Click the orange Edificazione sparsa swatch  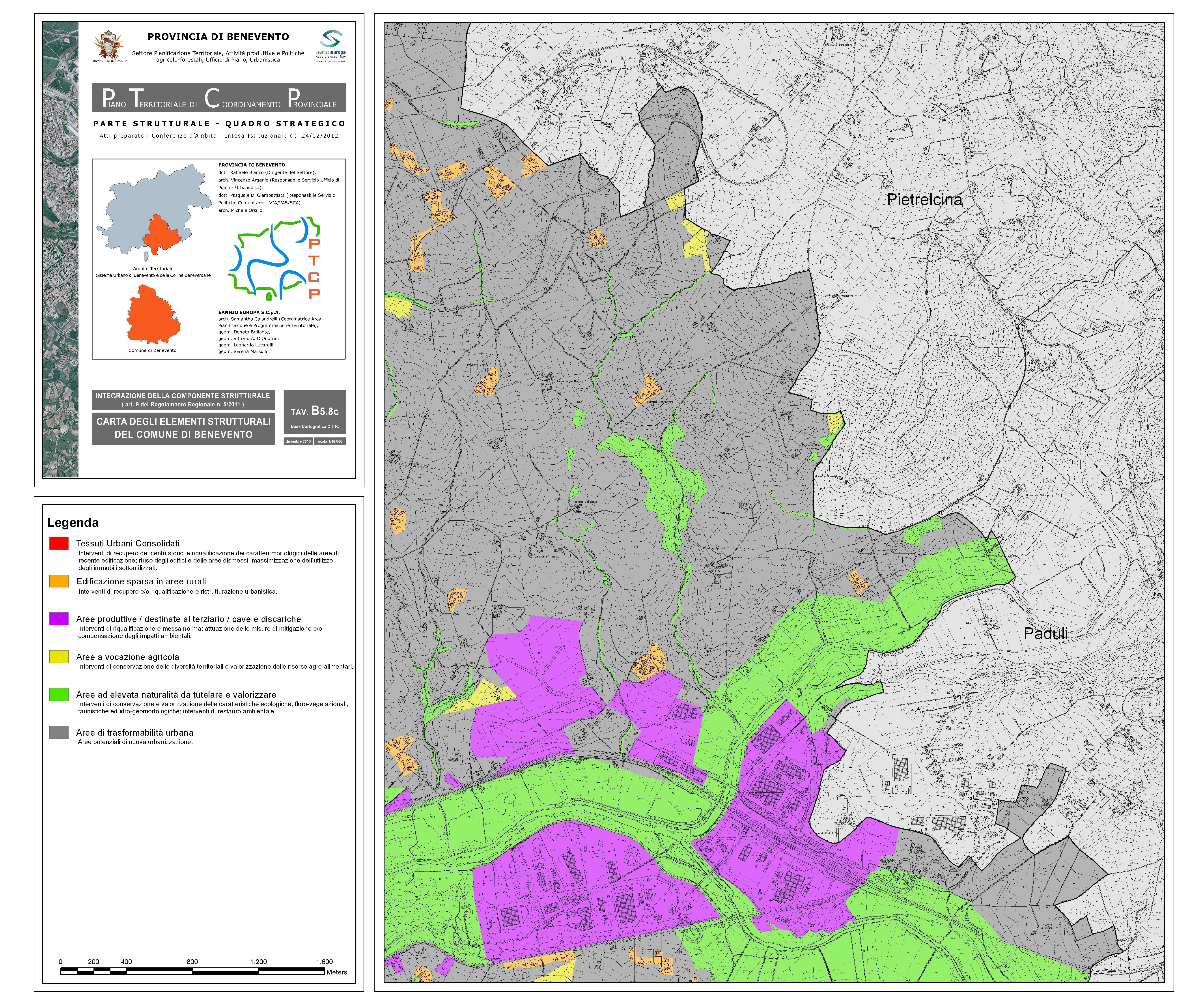coord(59,581)
